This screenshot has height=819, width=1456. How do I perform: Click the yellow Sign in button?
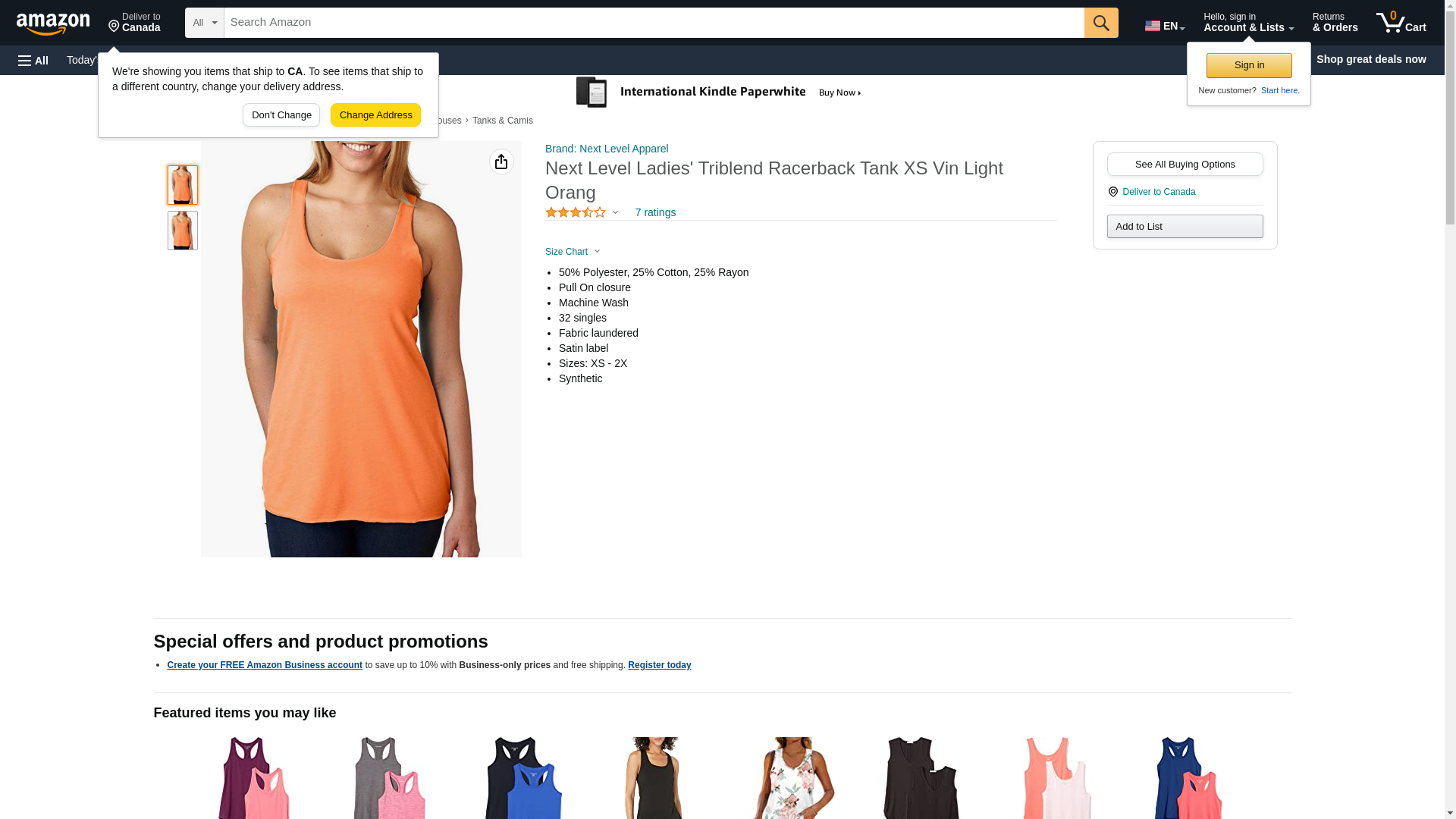tap(1249, 65)
